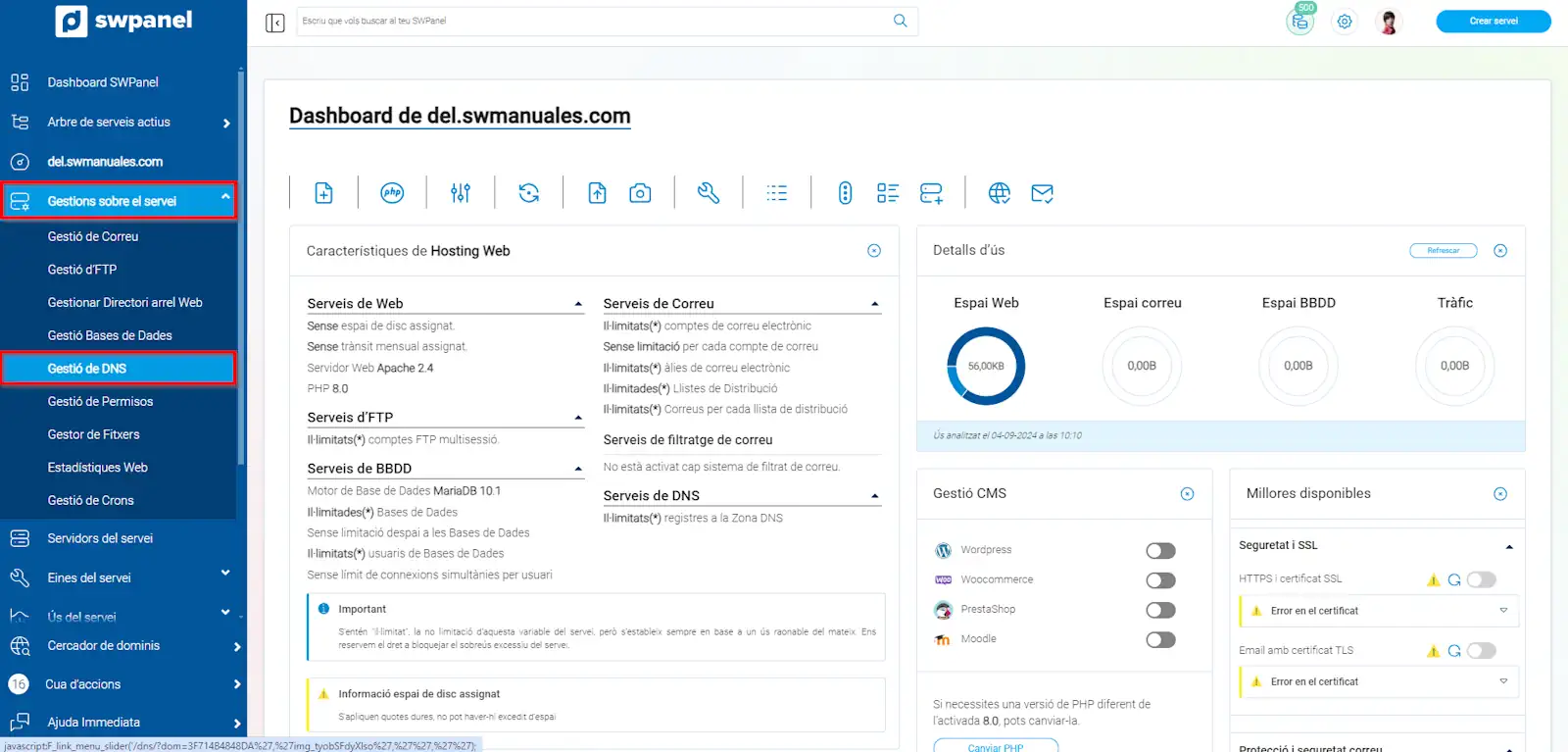Viewport: 1568px width, 752px height.
Task: Collapse the Serveis de Web section
Action: pos(578,304)
